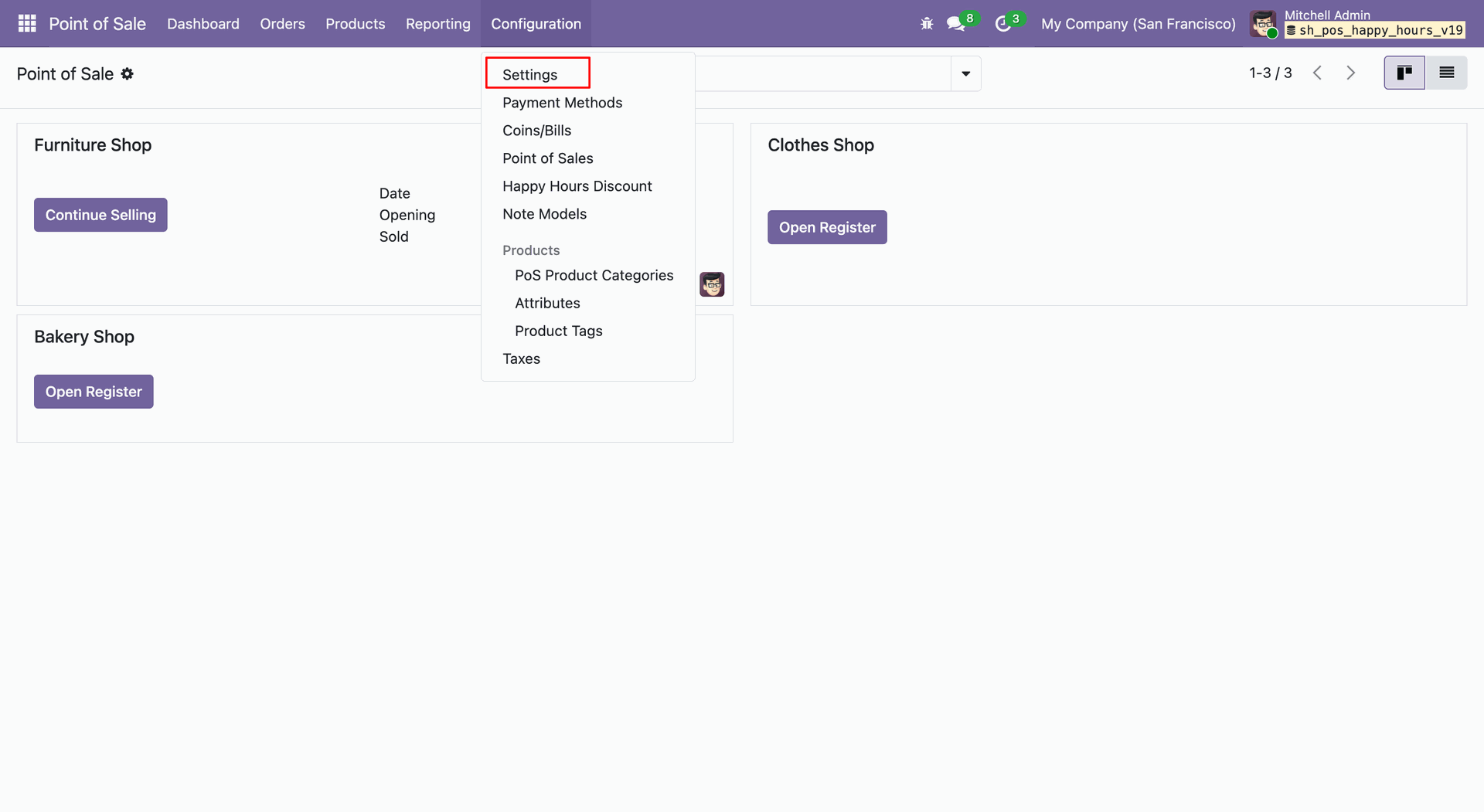1484x812 pixels.
Task: Open the company switcher My Company
Action: (x=1138, y=24)
